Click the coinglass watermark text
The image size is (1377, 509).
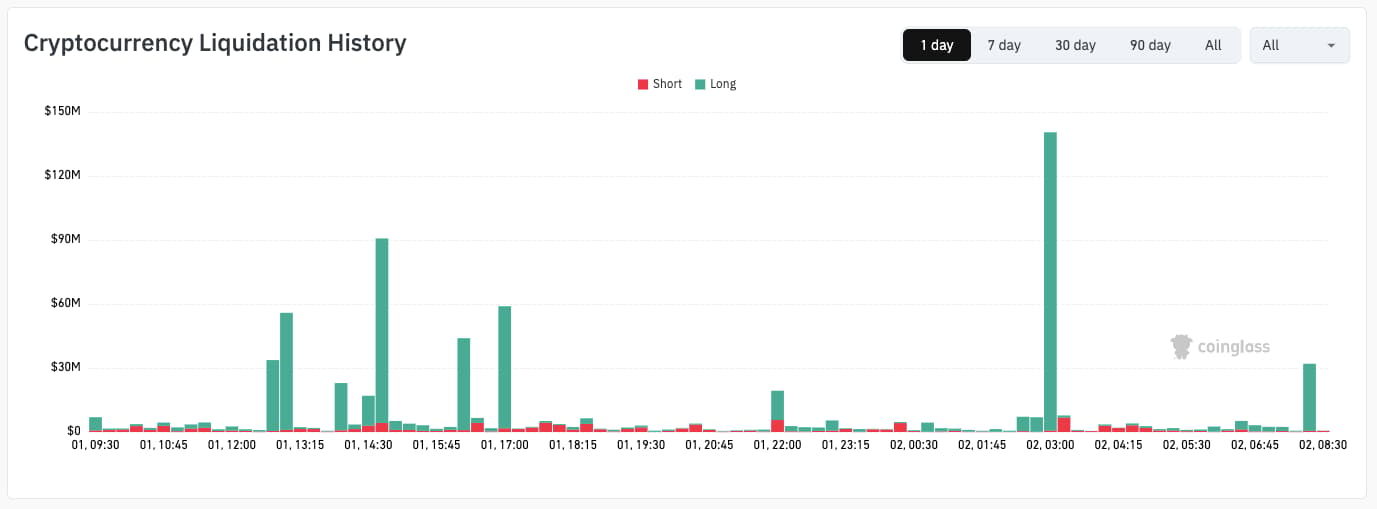(1234, 347)
